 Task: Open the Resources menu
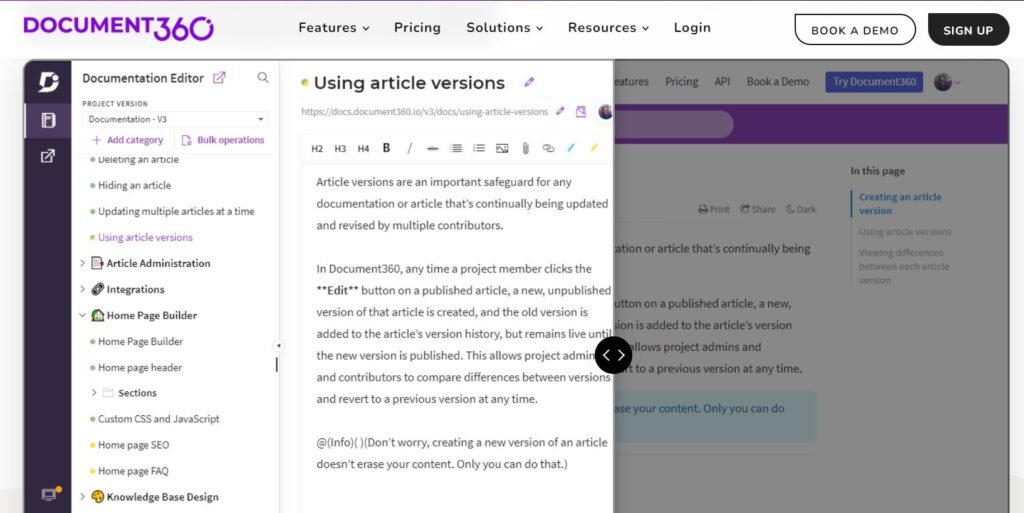[x=608, y=28]
